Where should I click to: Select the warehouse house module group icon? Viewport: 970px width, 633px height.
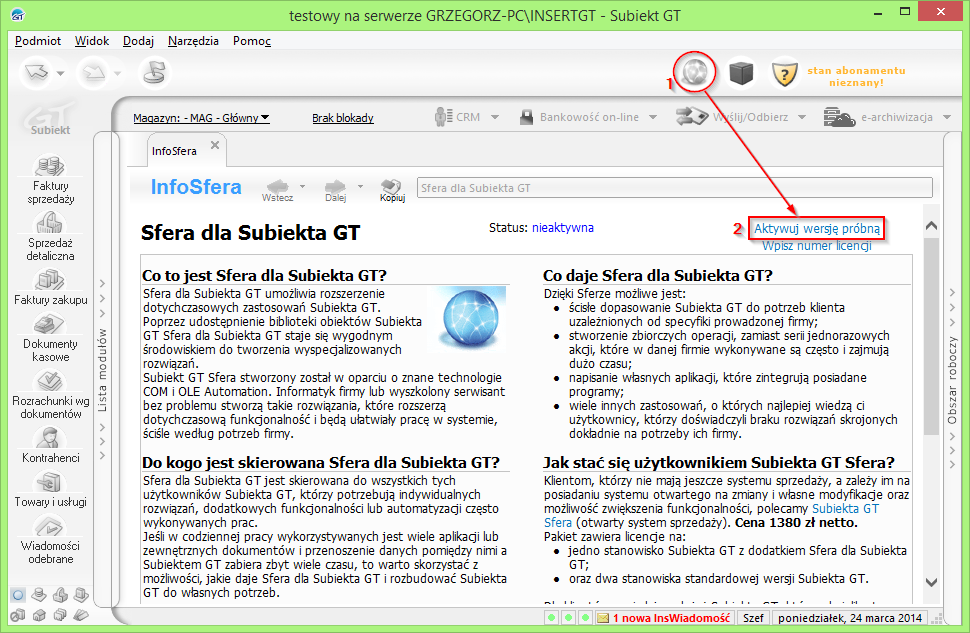39,614
